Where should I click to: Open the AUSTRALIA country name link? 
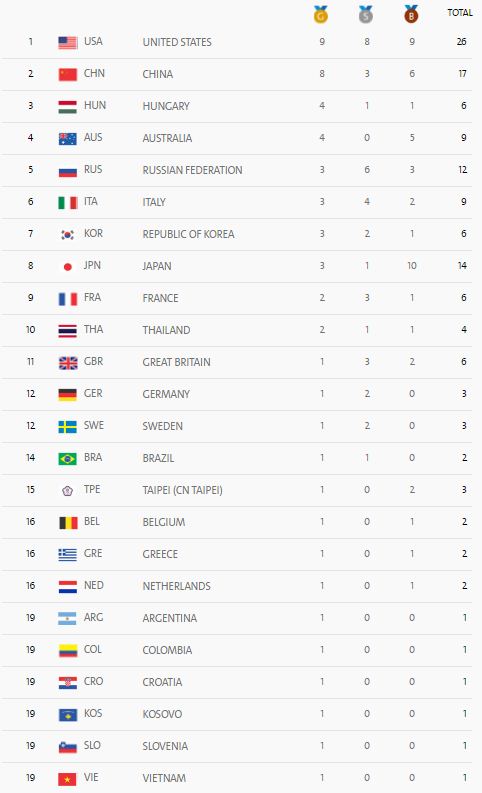point(167,138)
